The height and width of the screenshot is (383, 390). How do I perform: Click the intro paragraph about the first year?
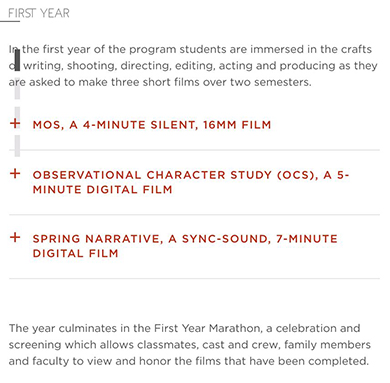click(x=193, y=66)
